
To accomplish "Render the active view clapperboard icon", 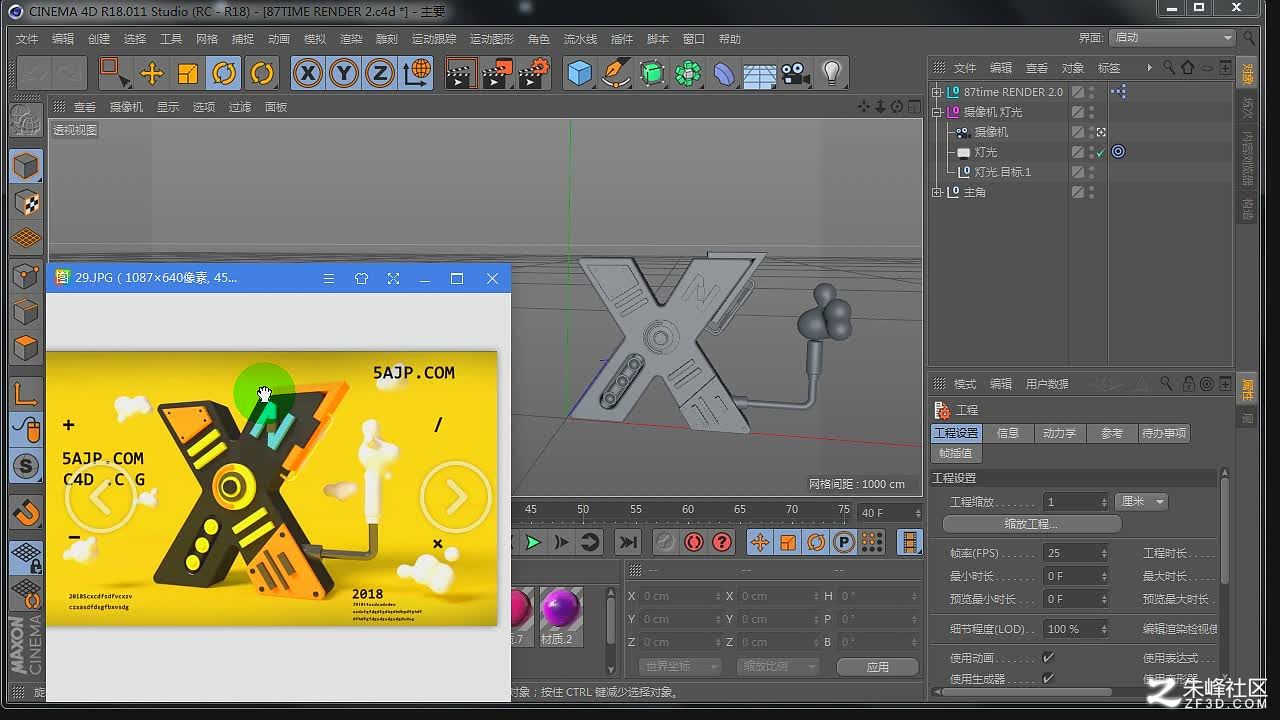I will click(460, 73).
